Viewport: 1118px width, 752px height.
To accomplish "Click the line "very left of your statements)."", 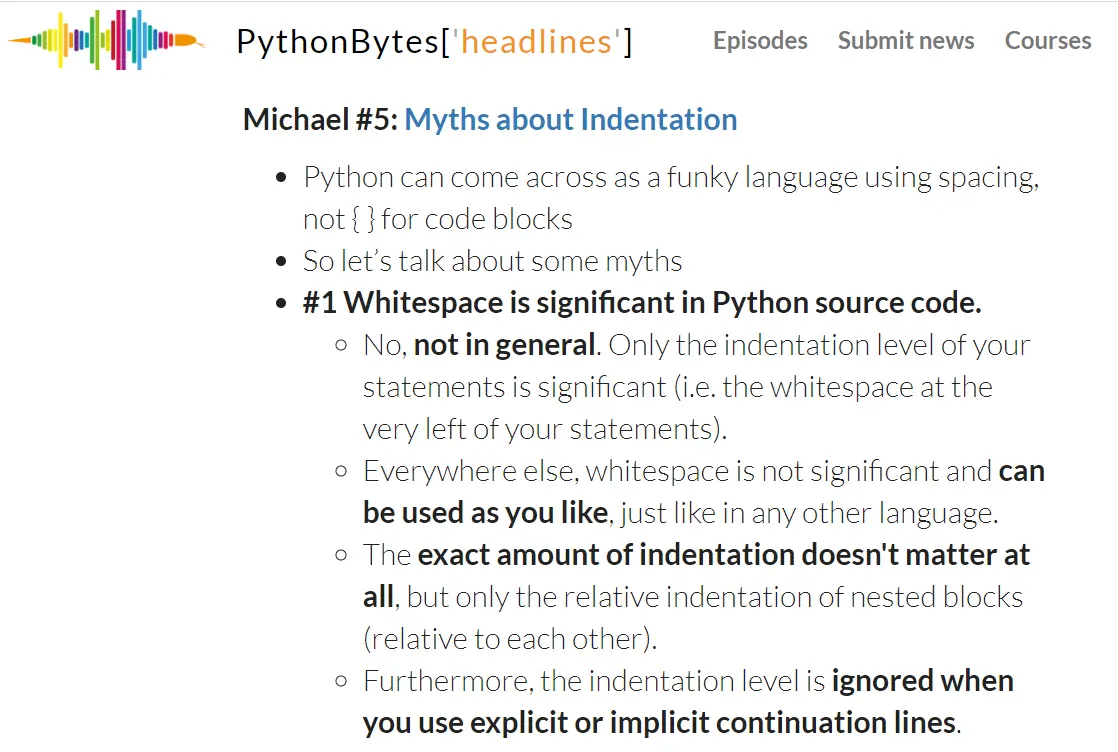I will pos(545,430).
